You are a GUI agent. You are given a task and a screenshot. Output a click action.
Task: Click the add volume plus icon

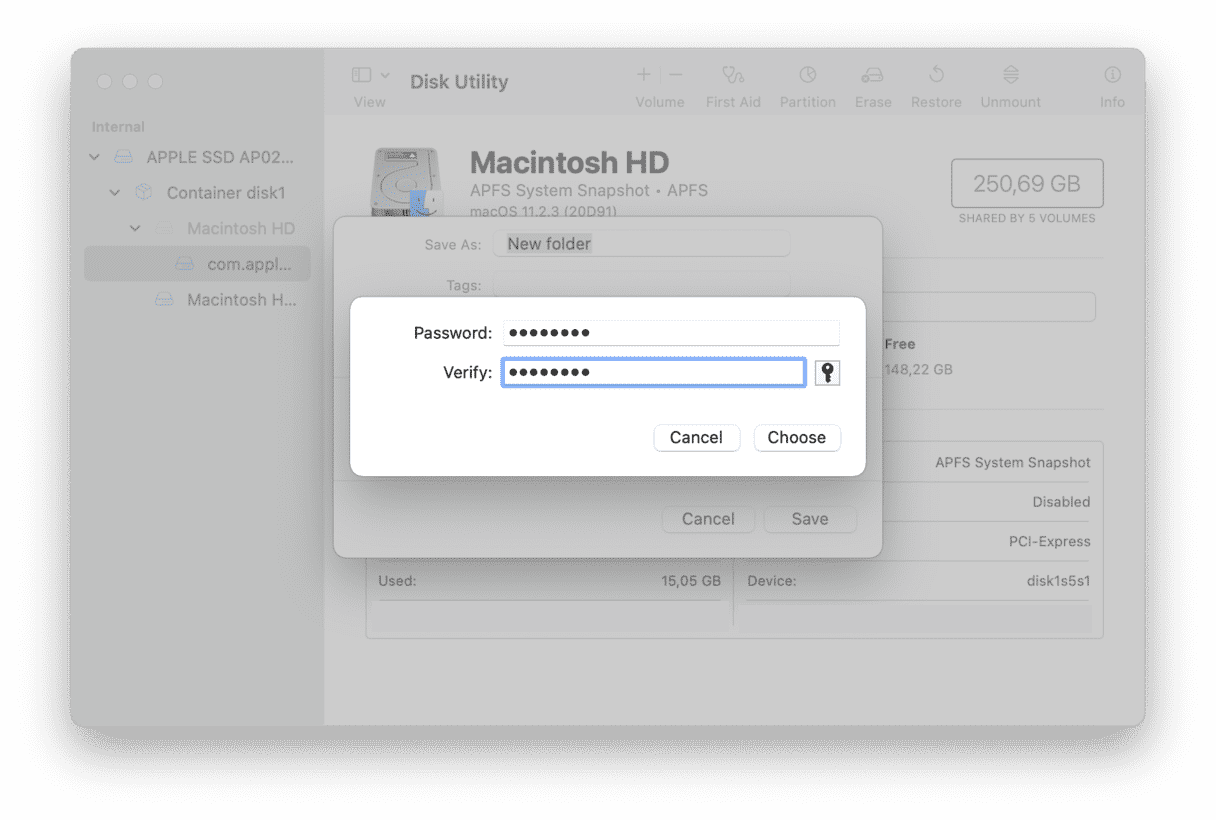tap(644, 75)
